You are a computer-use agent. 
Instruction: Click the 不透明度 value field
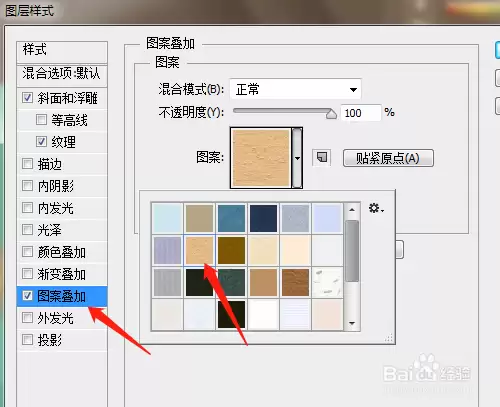[360, 113]
